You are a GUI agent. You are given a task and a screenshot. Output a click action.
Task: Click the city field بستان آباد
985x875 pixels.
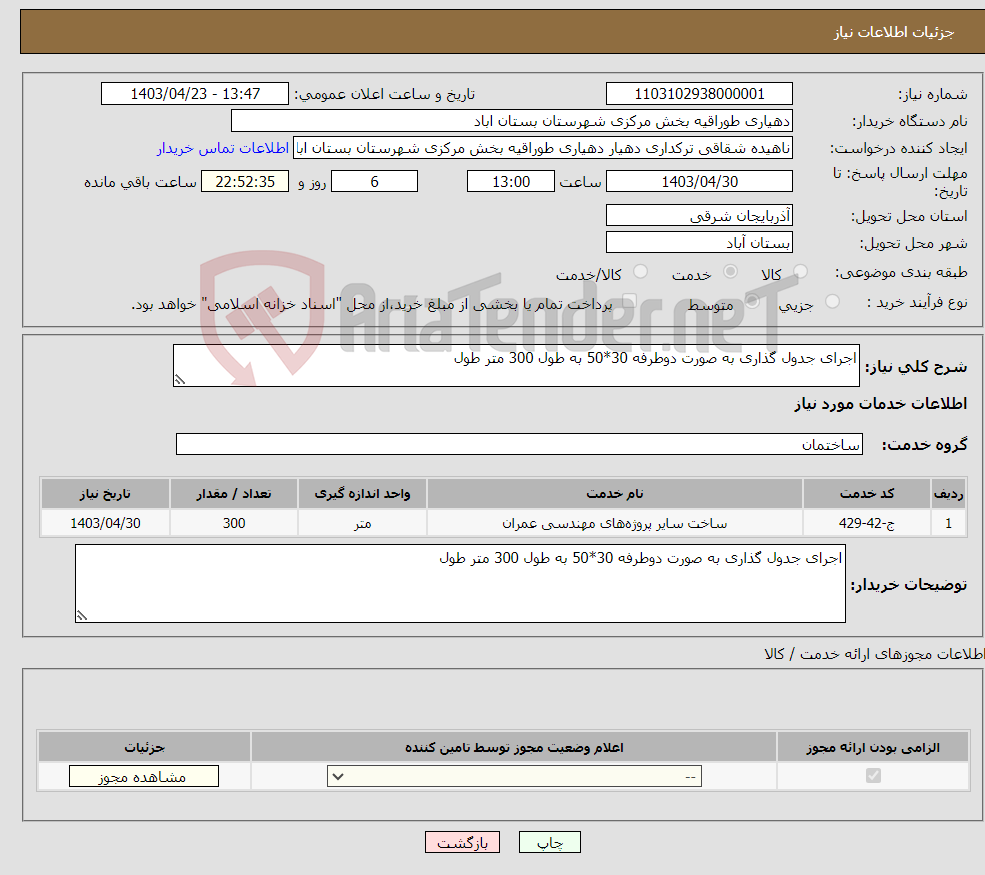click(x=699, y=242)
